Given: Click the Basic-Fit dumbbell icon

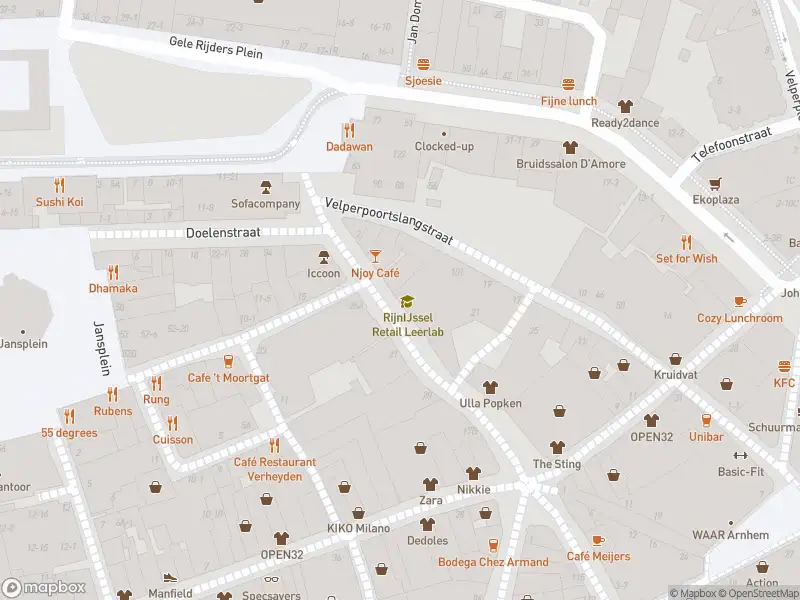Looking at the screenshot, I should pyautogui.click(x=740, y=456).
